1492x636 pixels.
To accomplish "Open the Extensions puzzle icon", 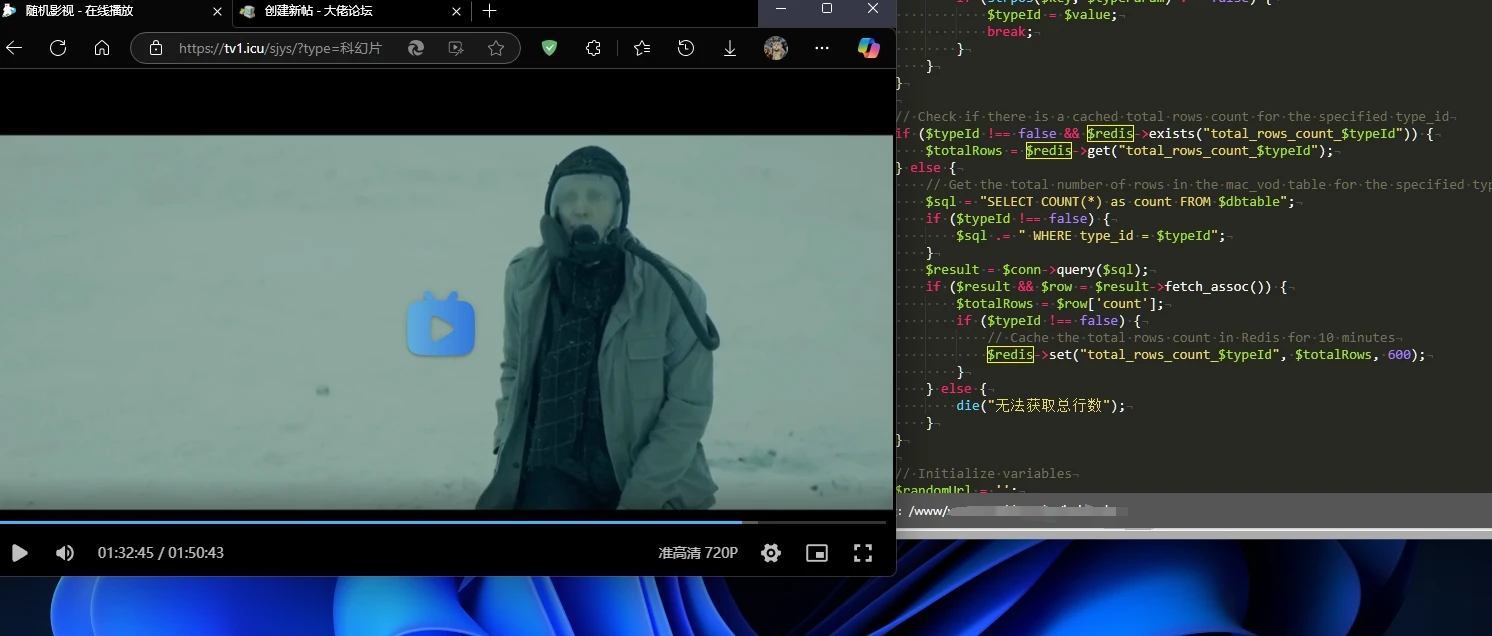I will click(x=593, y=48).
